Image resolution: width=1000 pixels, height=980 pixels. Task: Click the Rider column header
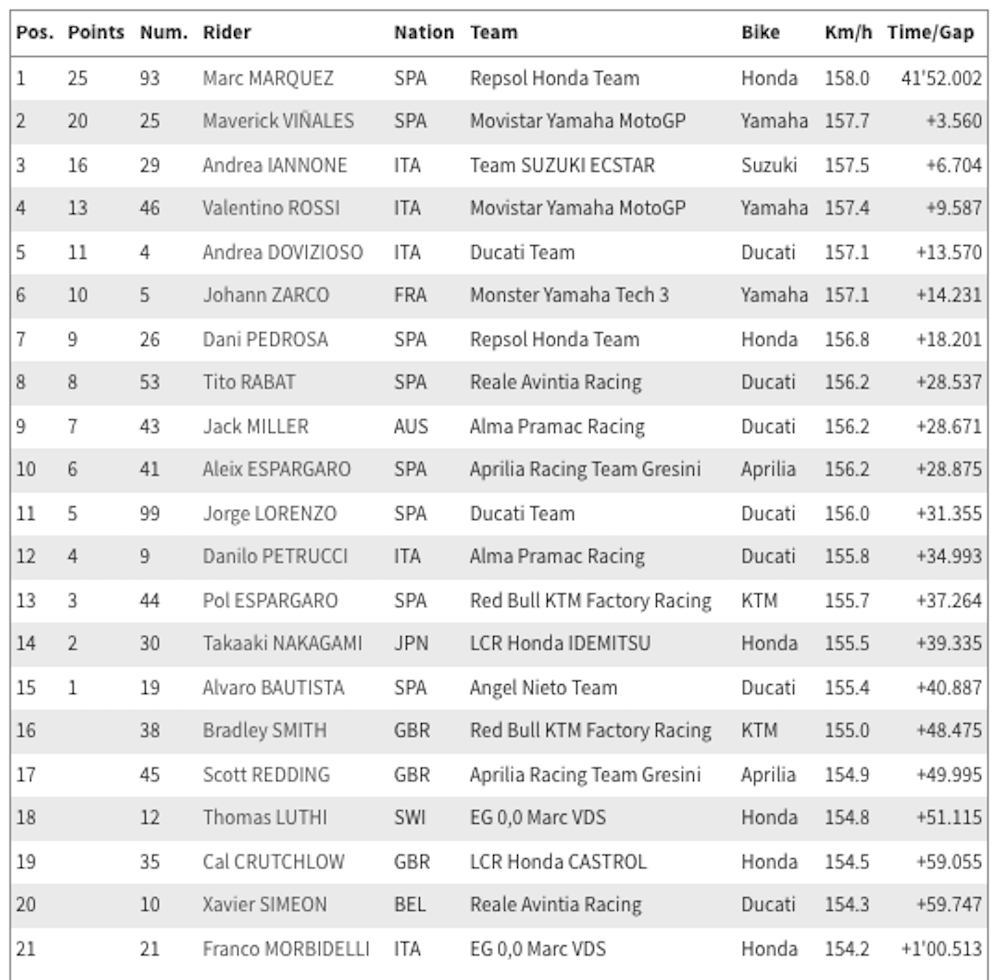point(227,33)
